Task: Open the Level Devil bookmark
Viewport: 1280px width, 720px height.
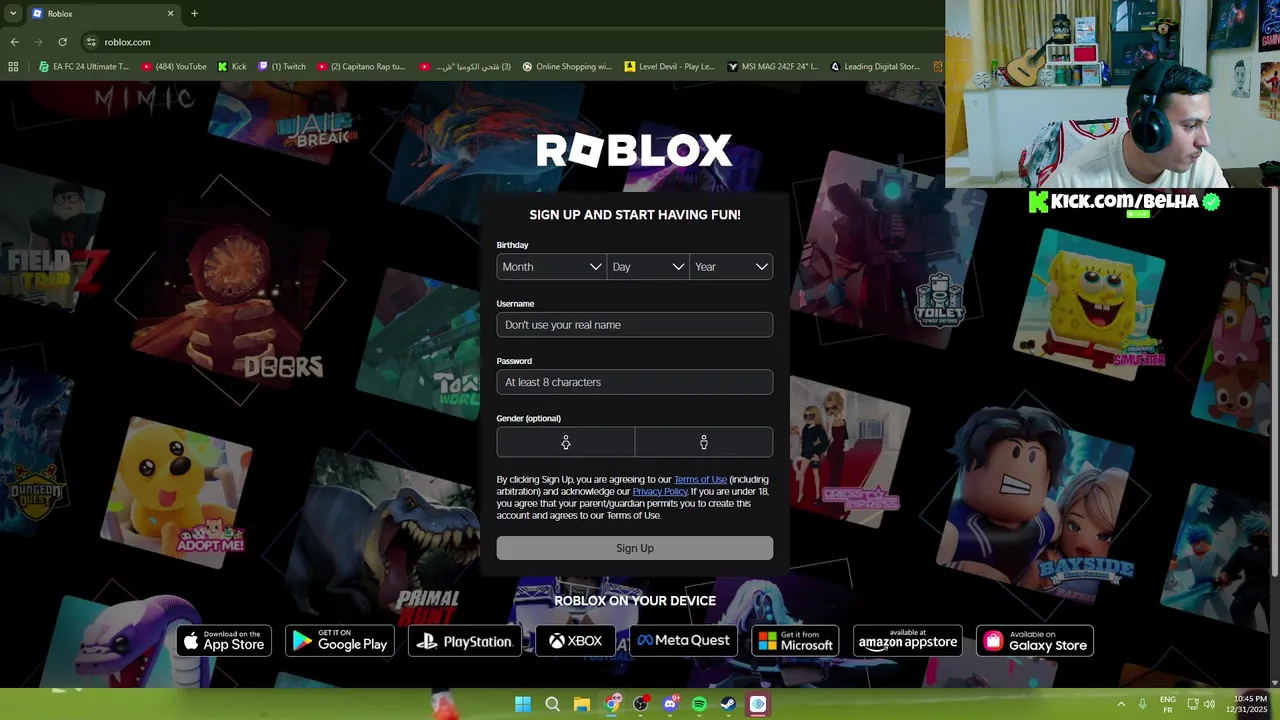Action: click(669, 67)
